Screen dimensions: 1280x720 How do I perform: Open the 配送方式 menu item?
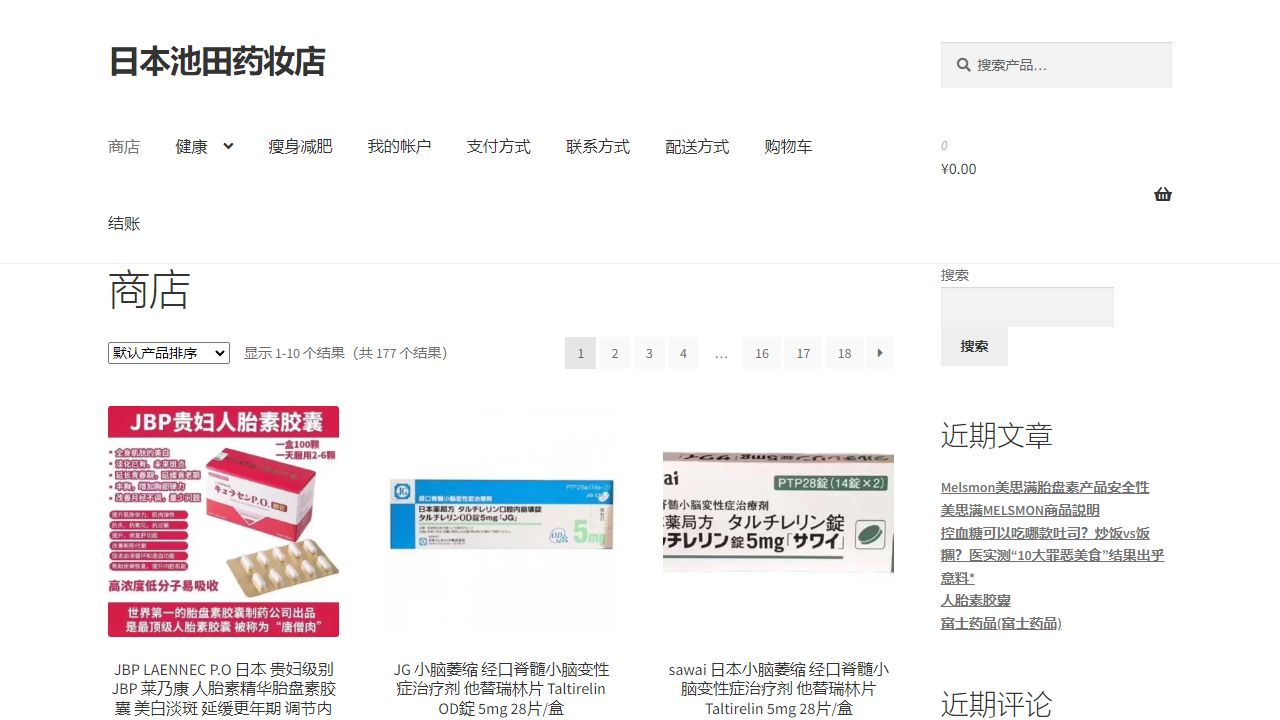click(697, 147)
